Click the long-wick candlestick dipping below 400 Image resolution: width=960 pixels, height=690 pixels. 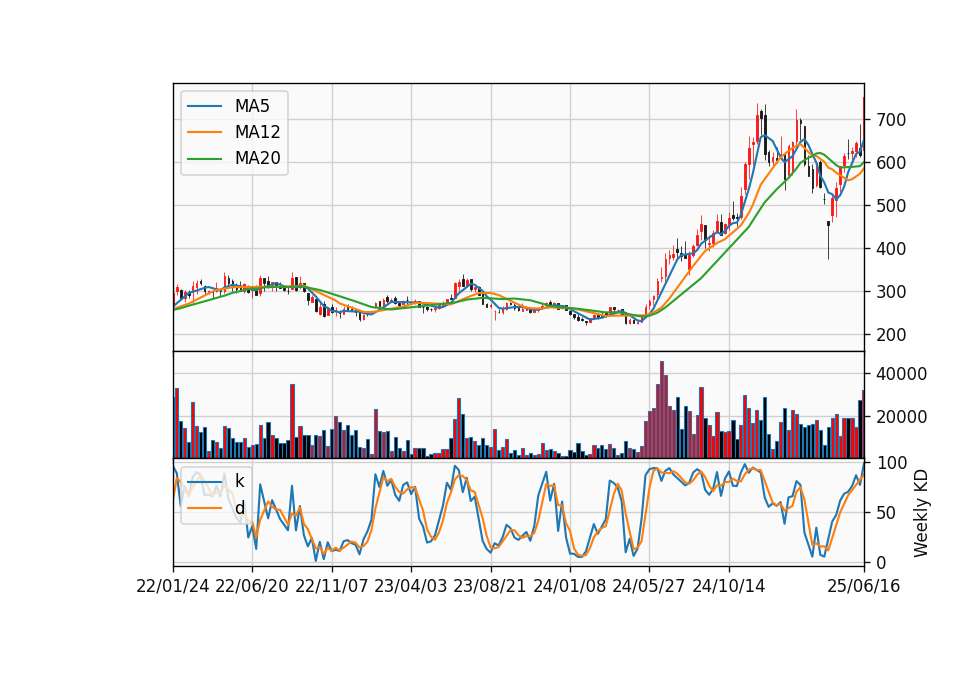[x=828, y=240]
